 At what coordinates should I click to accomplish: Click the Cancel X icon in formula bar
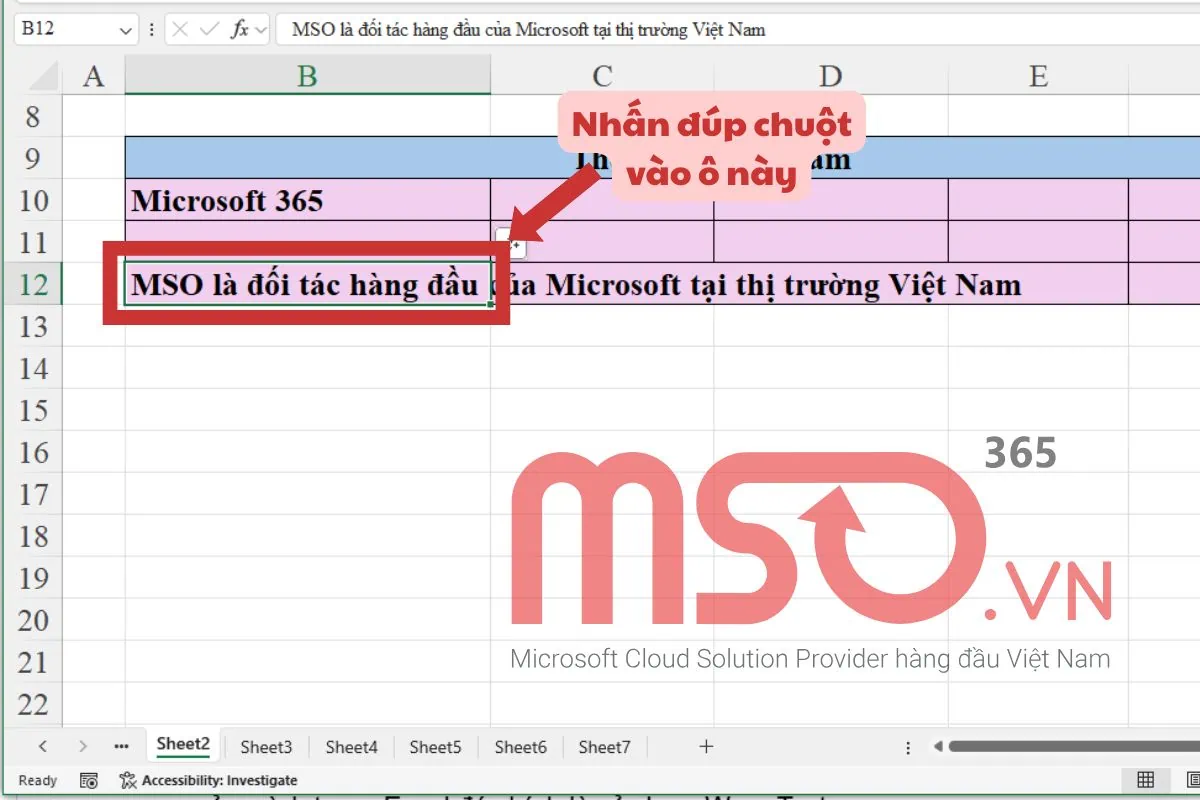(180, 30)
